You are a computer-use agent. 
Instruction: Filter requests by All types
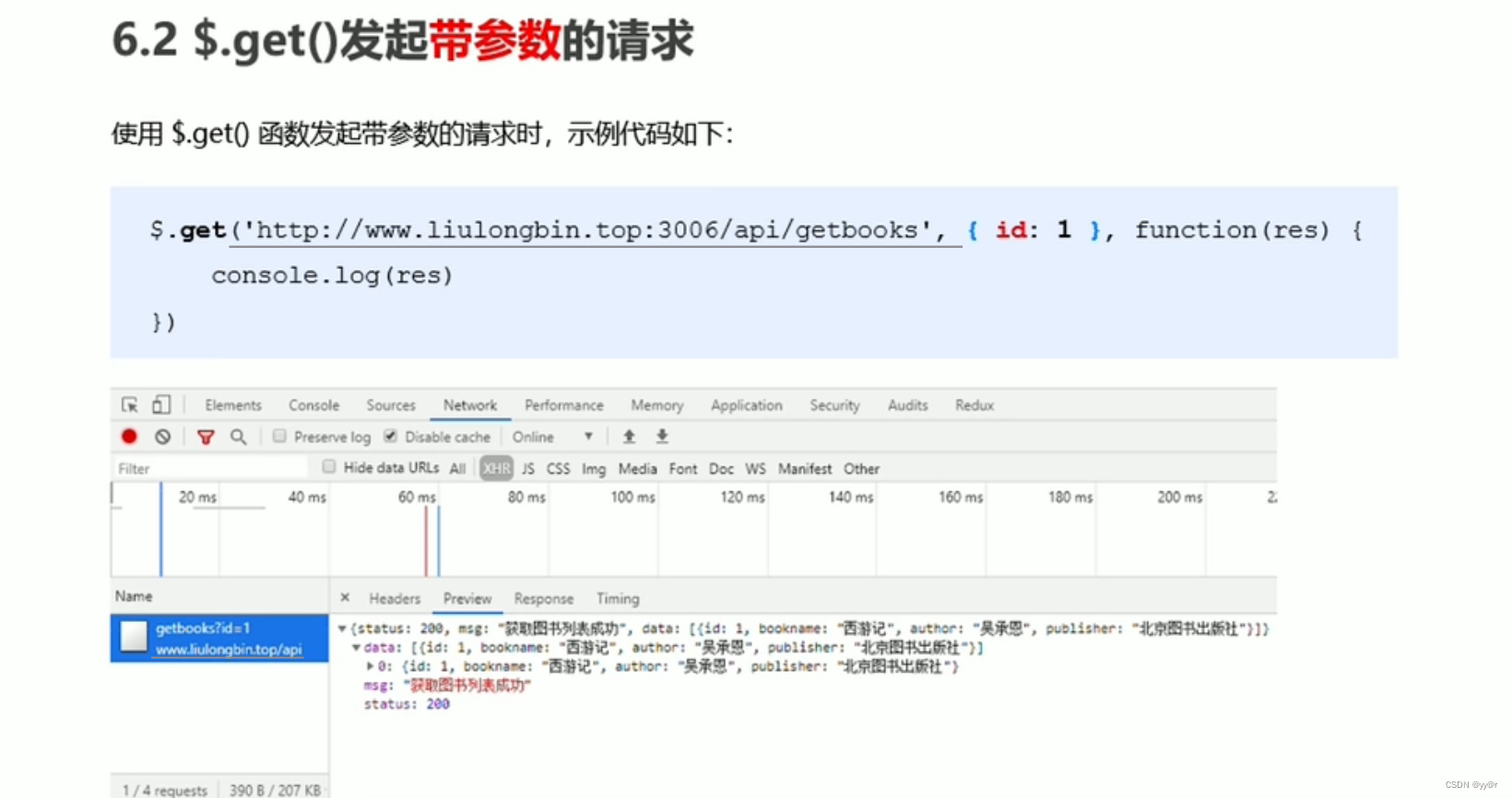(457, 469)
